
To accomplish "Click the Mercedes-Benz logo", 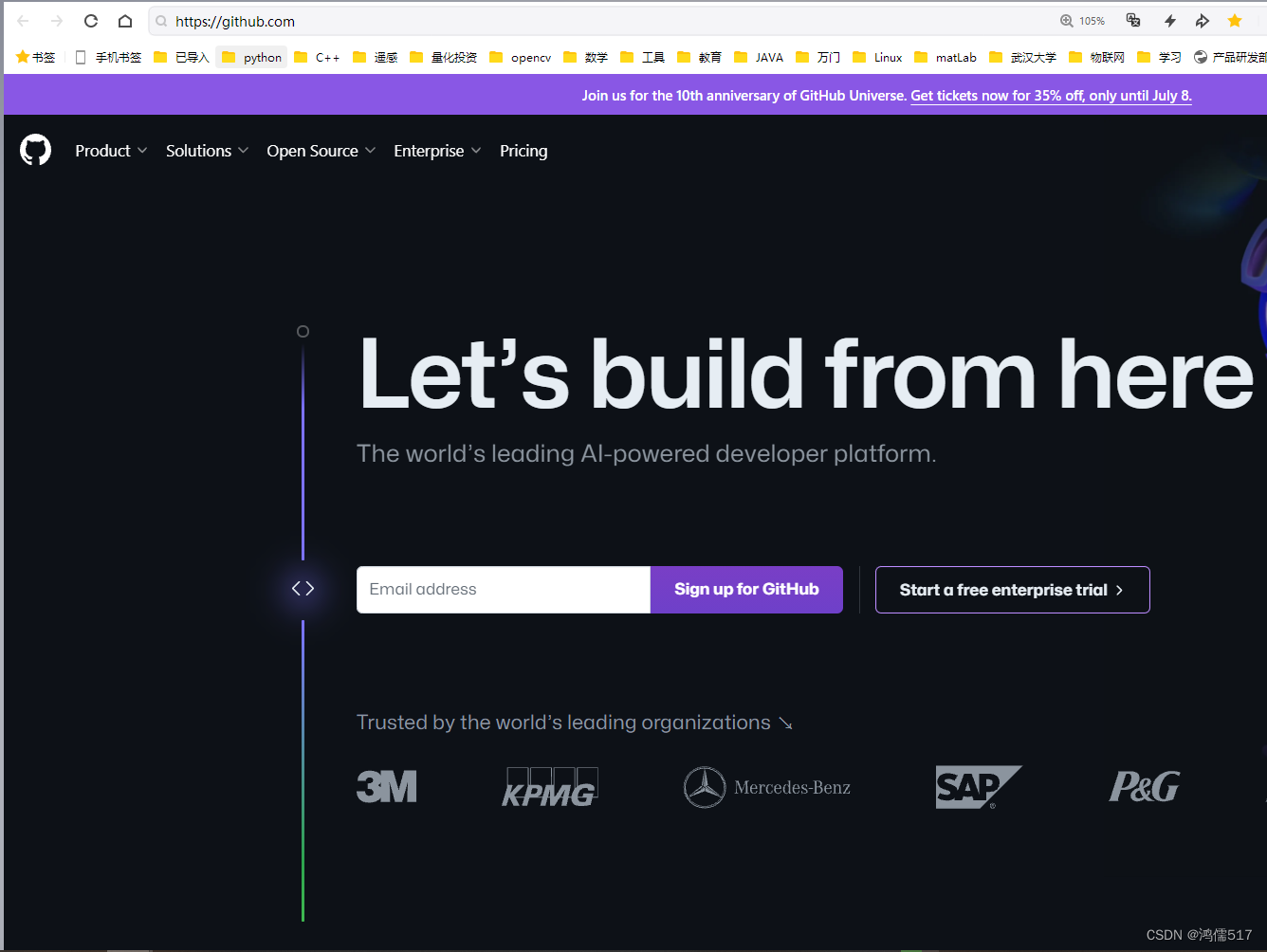I will tap(767, 787).
